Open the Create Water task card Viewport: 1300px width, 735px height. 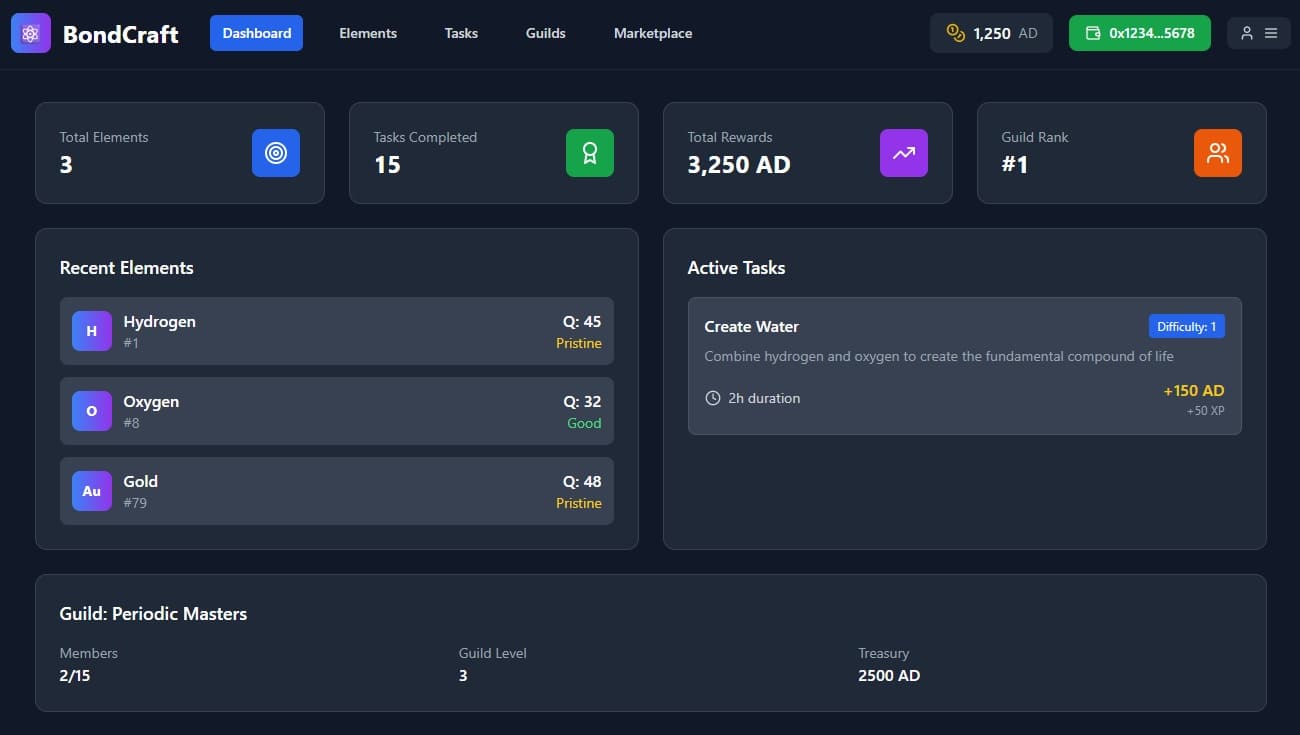[964, 366]
